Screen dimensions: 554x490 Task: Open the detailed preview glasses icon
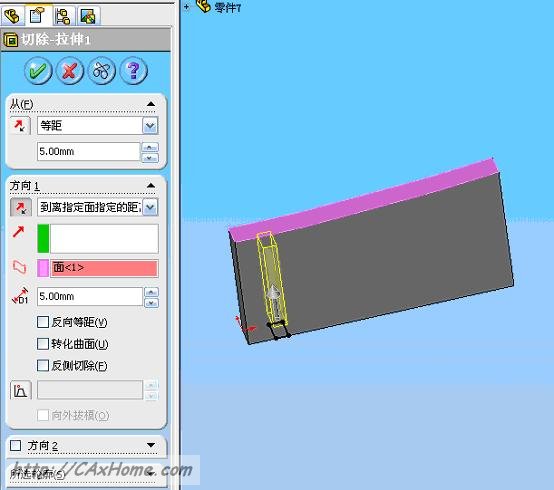click(102, 71)
